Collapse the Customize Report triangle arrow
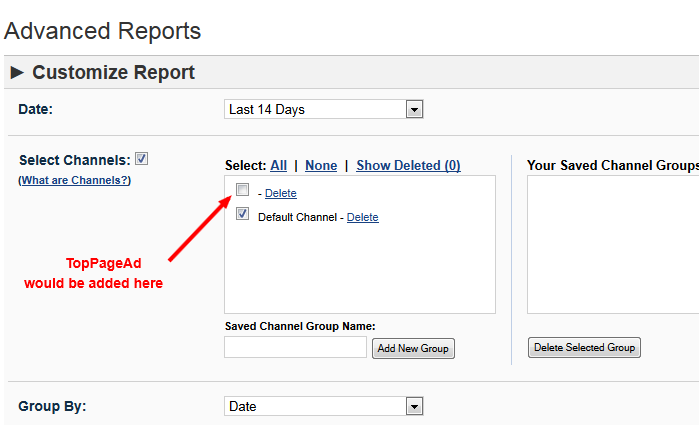The image size is (699, 425). 17,73
